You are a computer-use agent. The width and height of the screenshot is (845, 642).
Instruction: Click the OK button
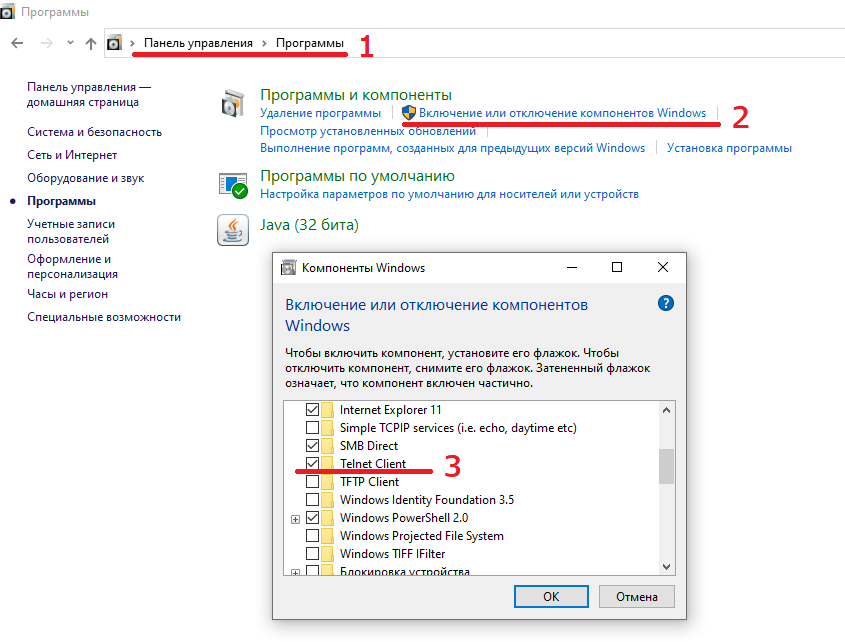coord(551,596)
